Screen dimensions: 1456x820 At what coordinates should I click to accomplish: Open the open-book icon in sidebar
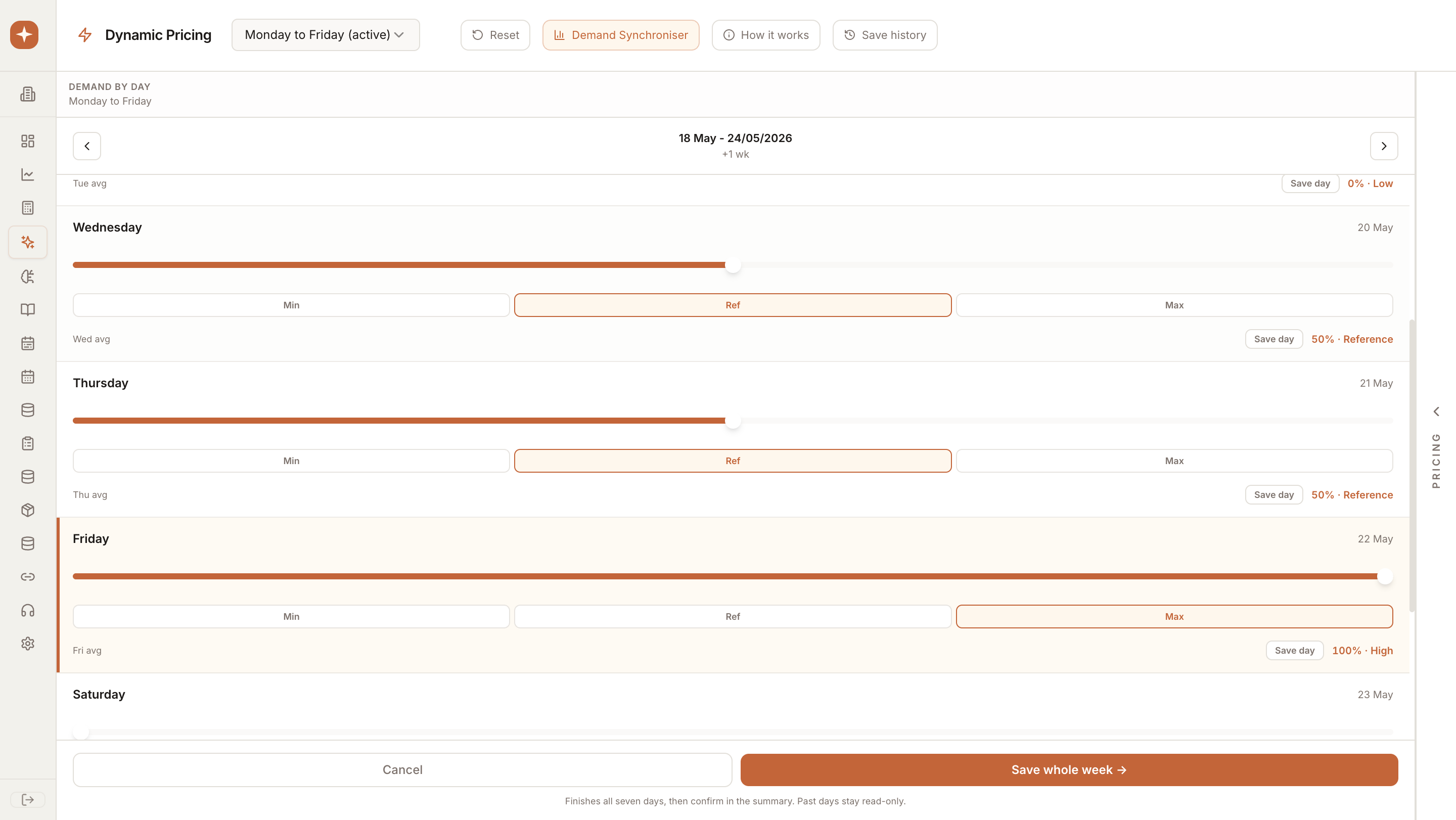click(x=28, y=310)
